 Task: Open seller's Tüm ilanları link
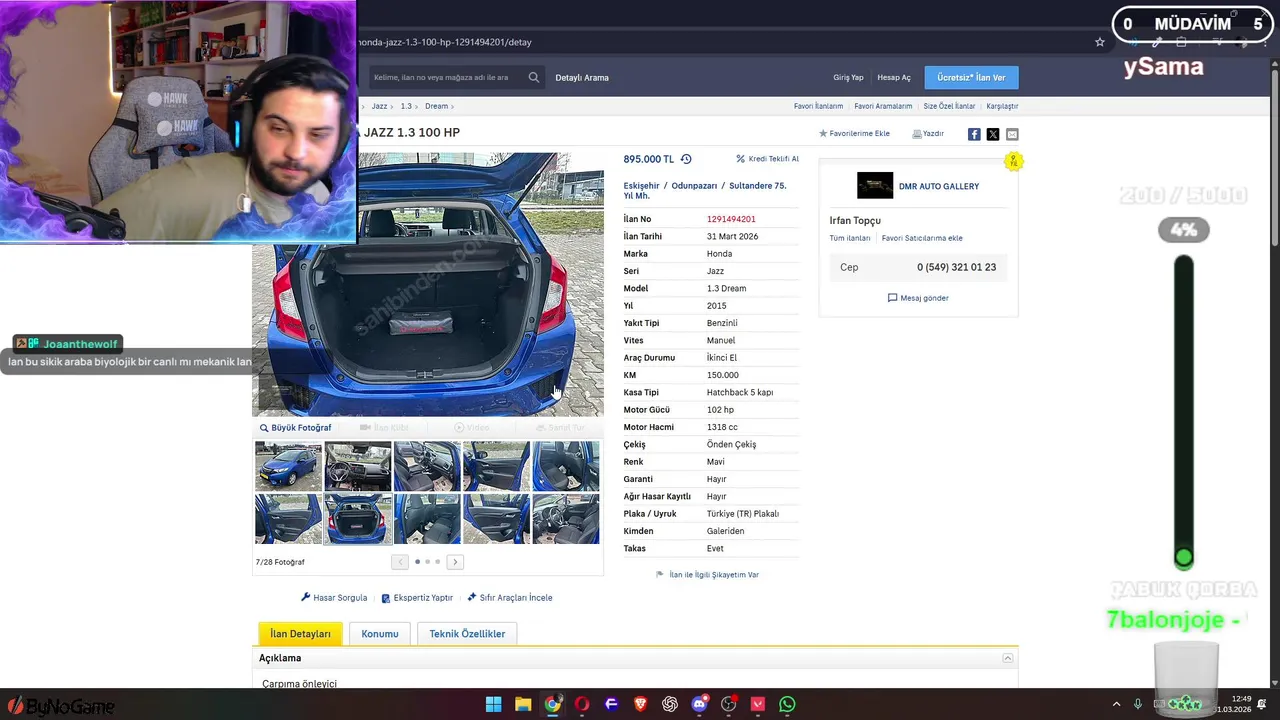tap(850, 238)
